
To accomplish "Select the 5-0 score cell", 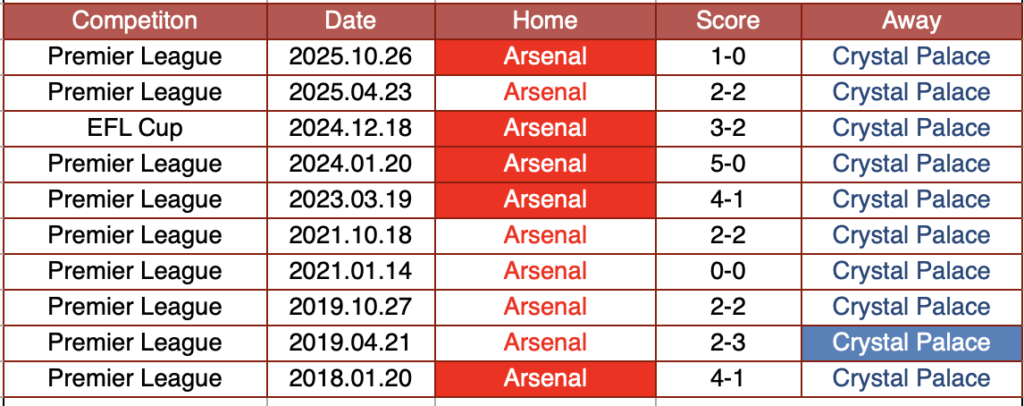I will (728, 164).
